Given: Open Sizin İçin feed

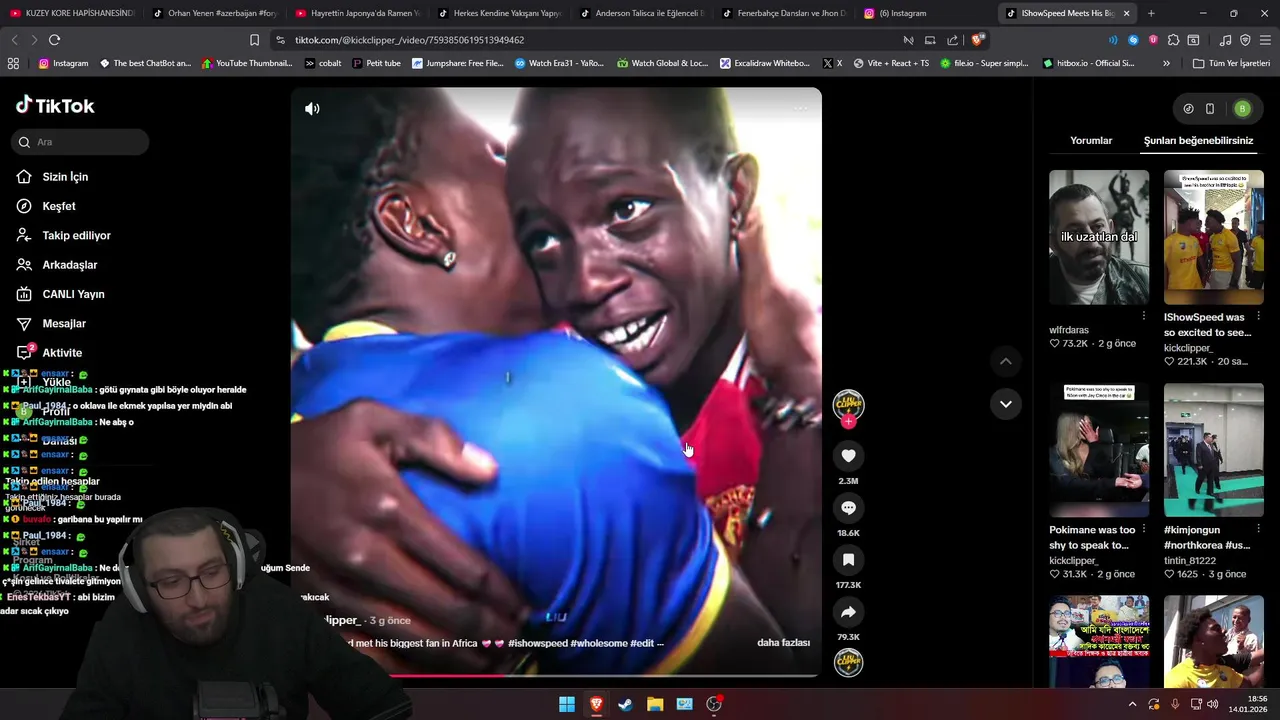Looking at the screenshot, I should click(65, 177).
